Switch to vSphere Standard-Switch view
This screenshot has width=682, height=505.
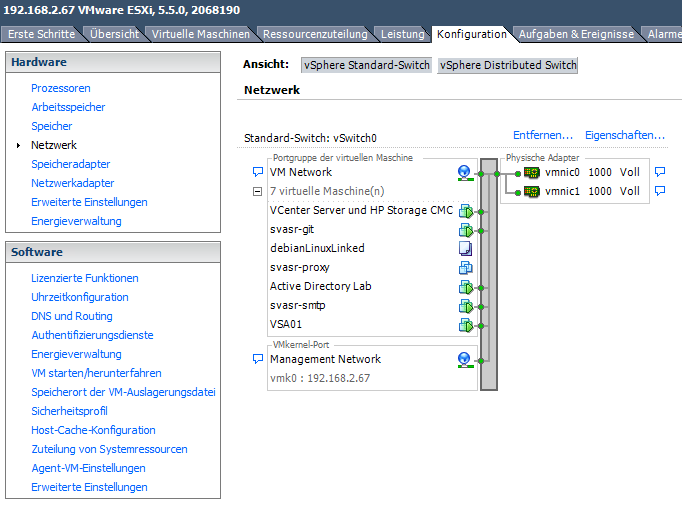pos(367,66)
